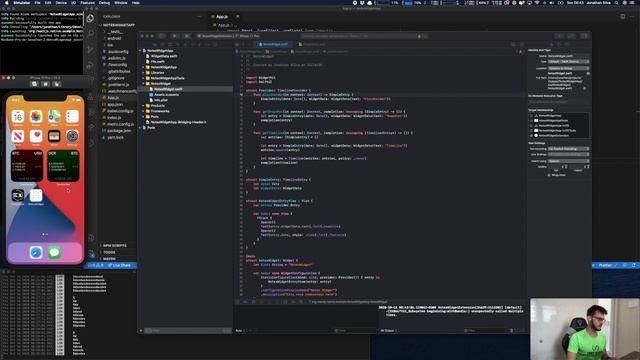Image resolution: width=640 pixels, height=360 pixels.
Task: Open File menu in menu bar
Action: point(38,2)
